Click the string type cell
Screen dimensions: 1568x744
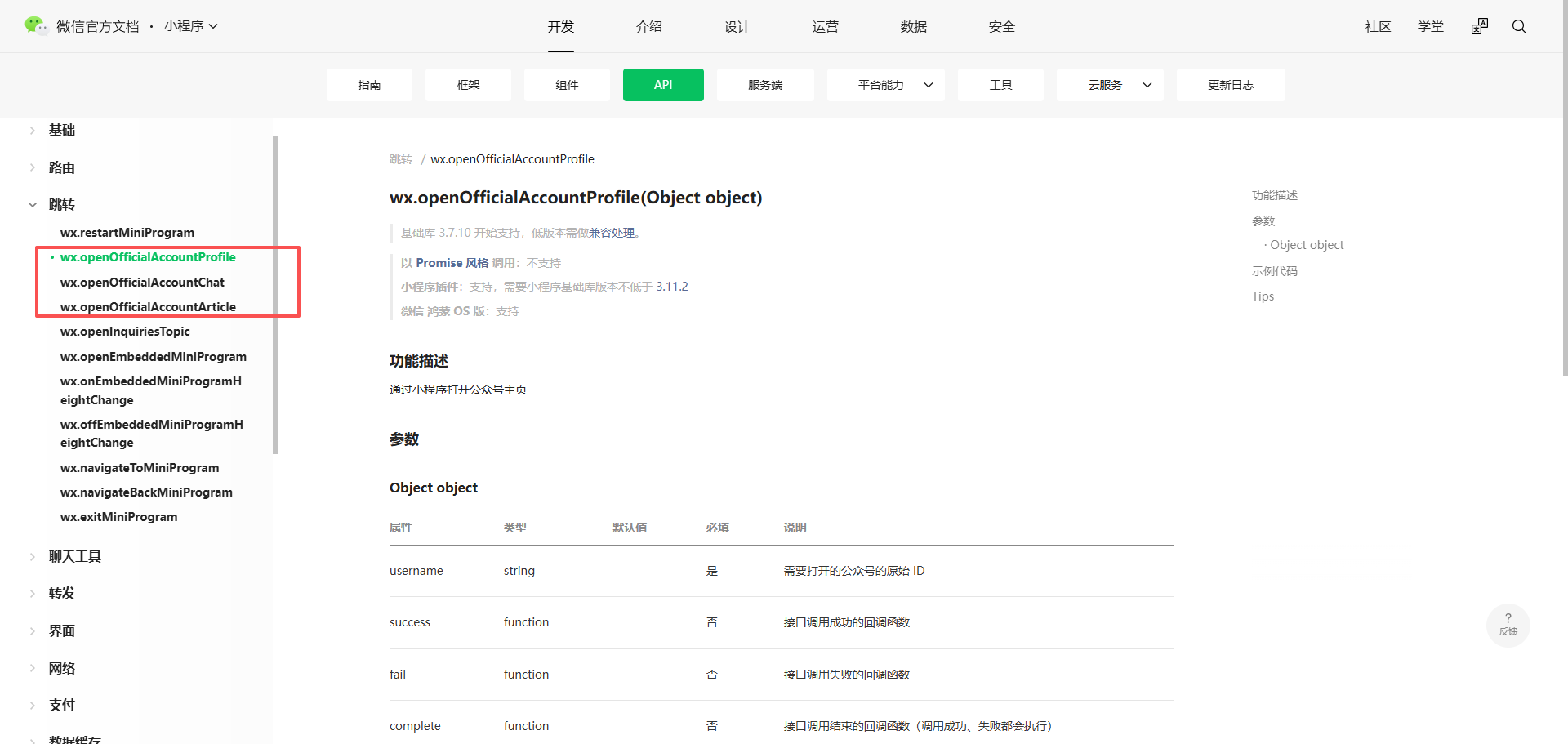click(x=519, y=571)
